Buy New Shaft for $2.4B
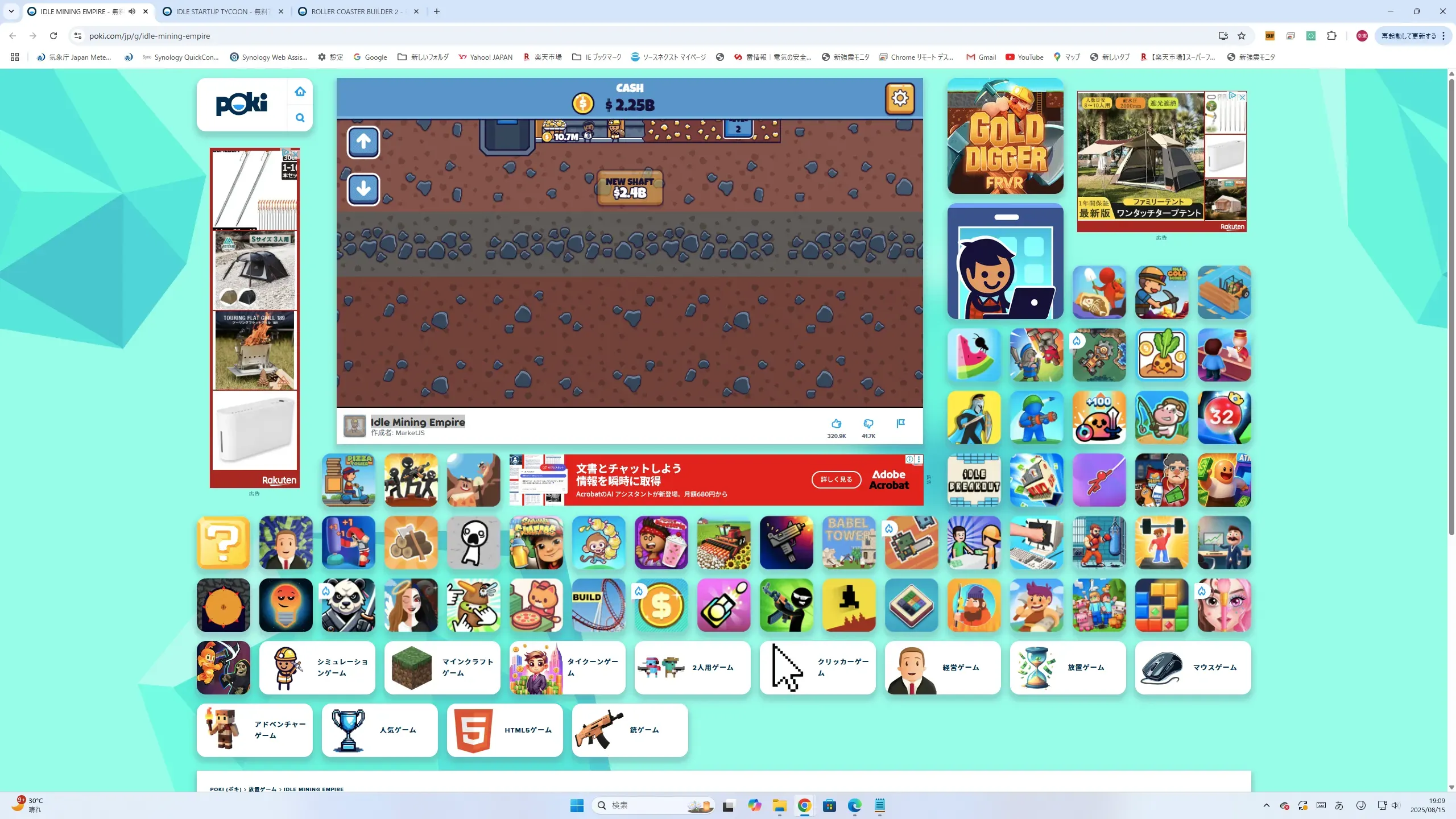Screen dimensions: 1456x819 pos(630,188)
